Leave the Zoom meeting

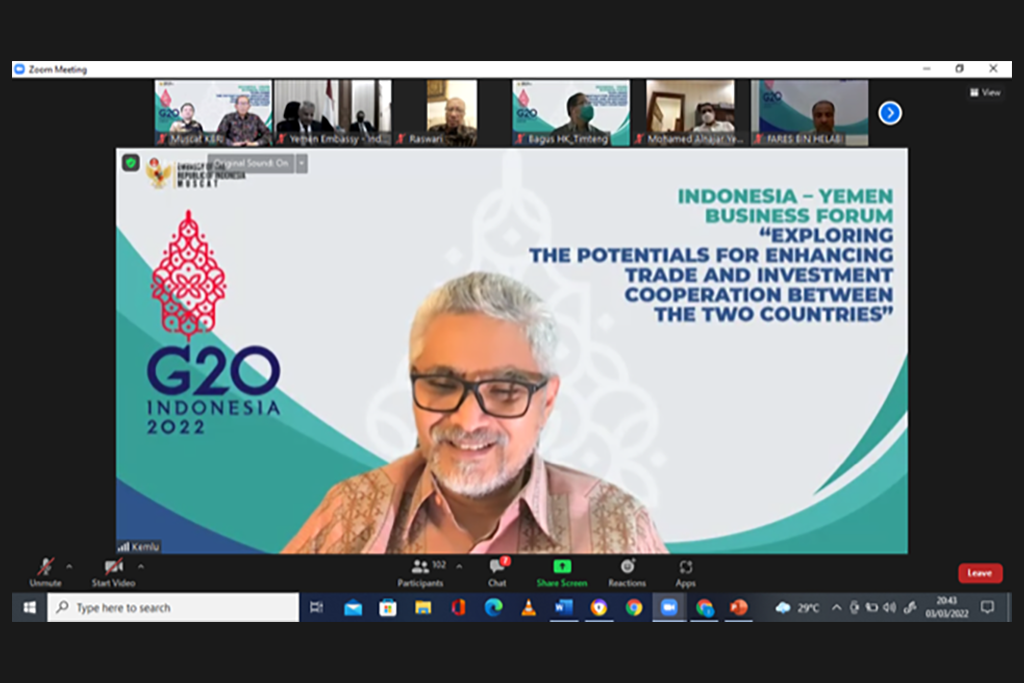click(x=980, y=573)
